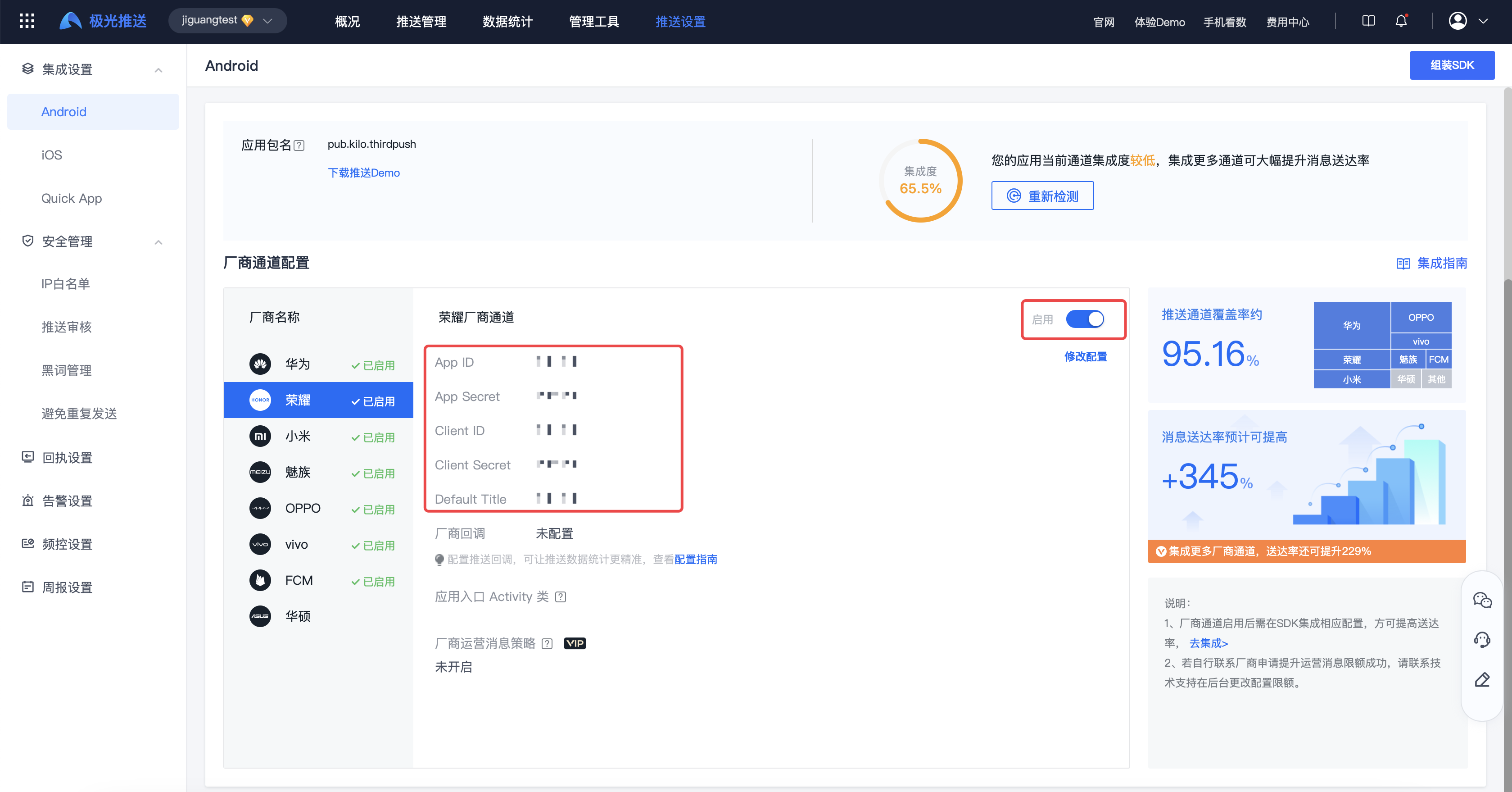Click the 修改配置 link

[1085, 356]
